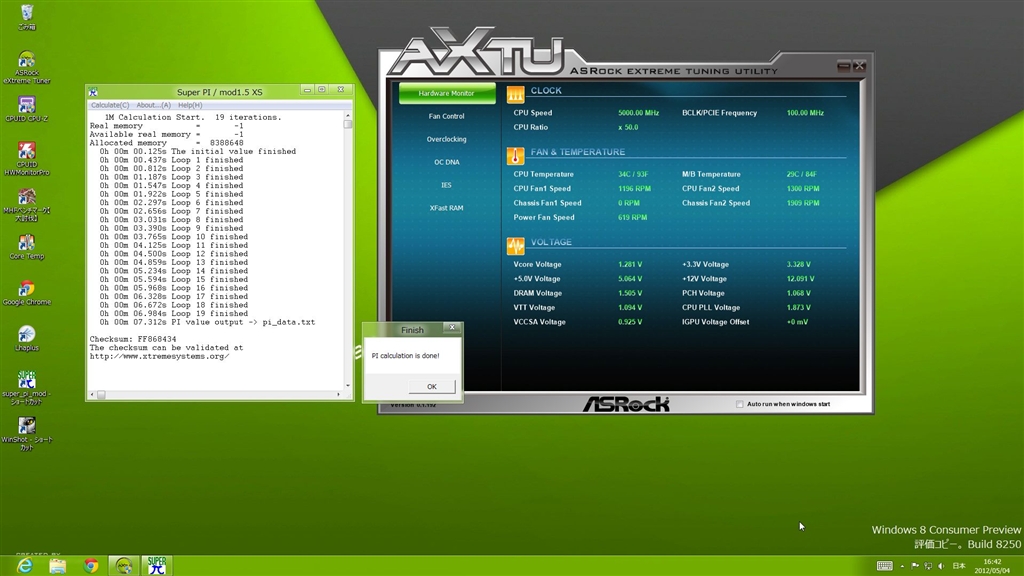Screen dimensions: 1024x576
Task: Click OK in the Finish dialog
Action: click(431, 386)
